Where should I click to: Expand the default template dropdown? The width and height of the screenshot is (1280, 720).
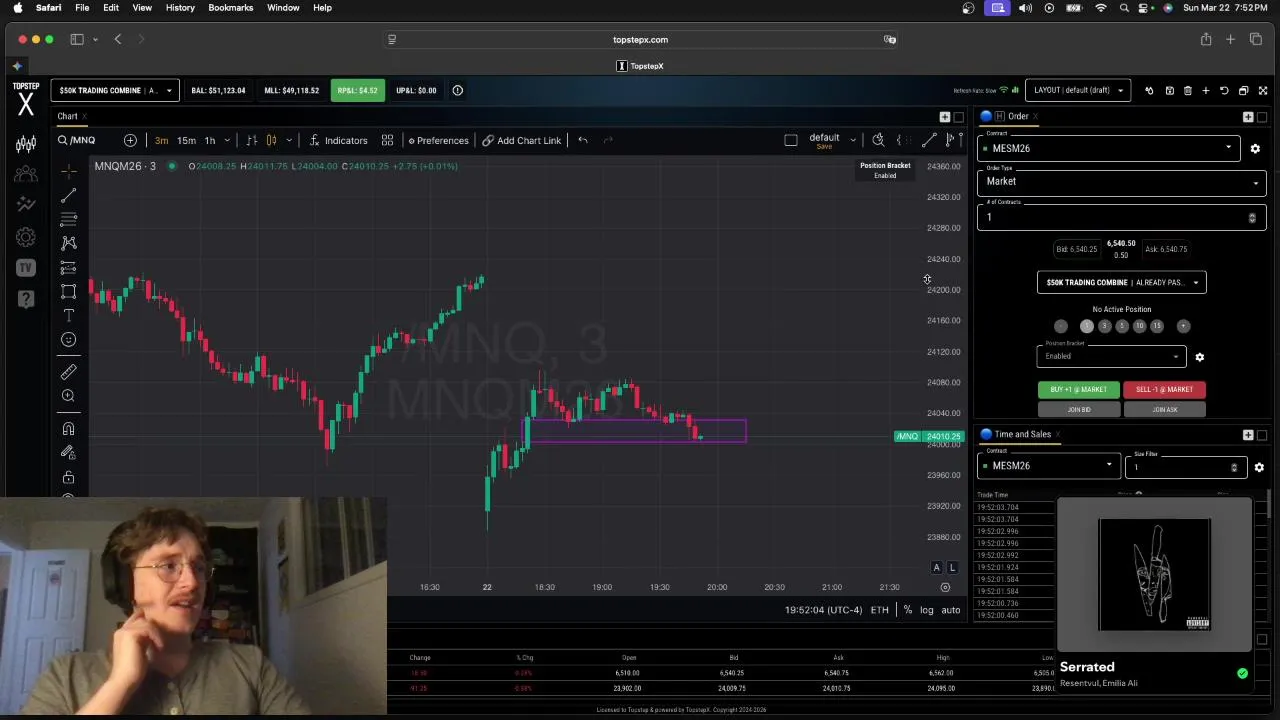click(x=853, y=139)
